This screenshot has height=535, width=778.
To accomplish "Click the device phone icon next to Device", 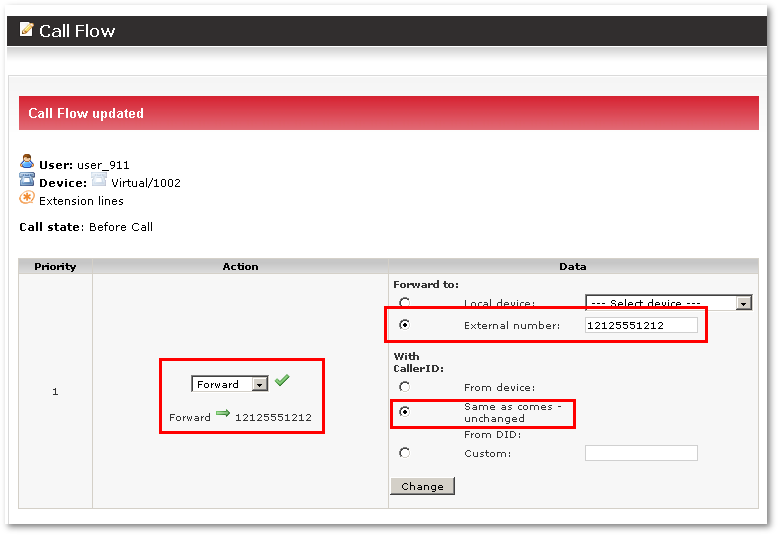I will coord(27,180).
